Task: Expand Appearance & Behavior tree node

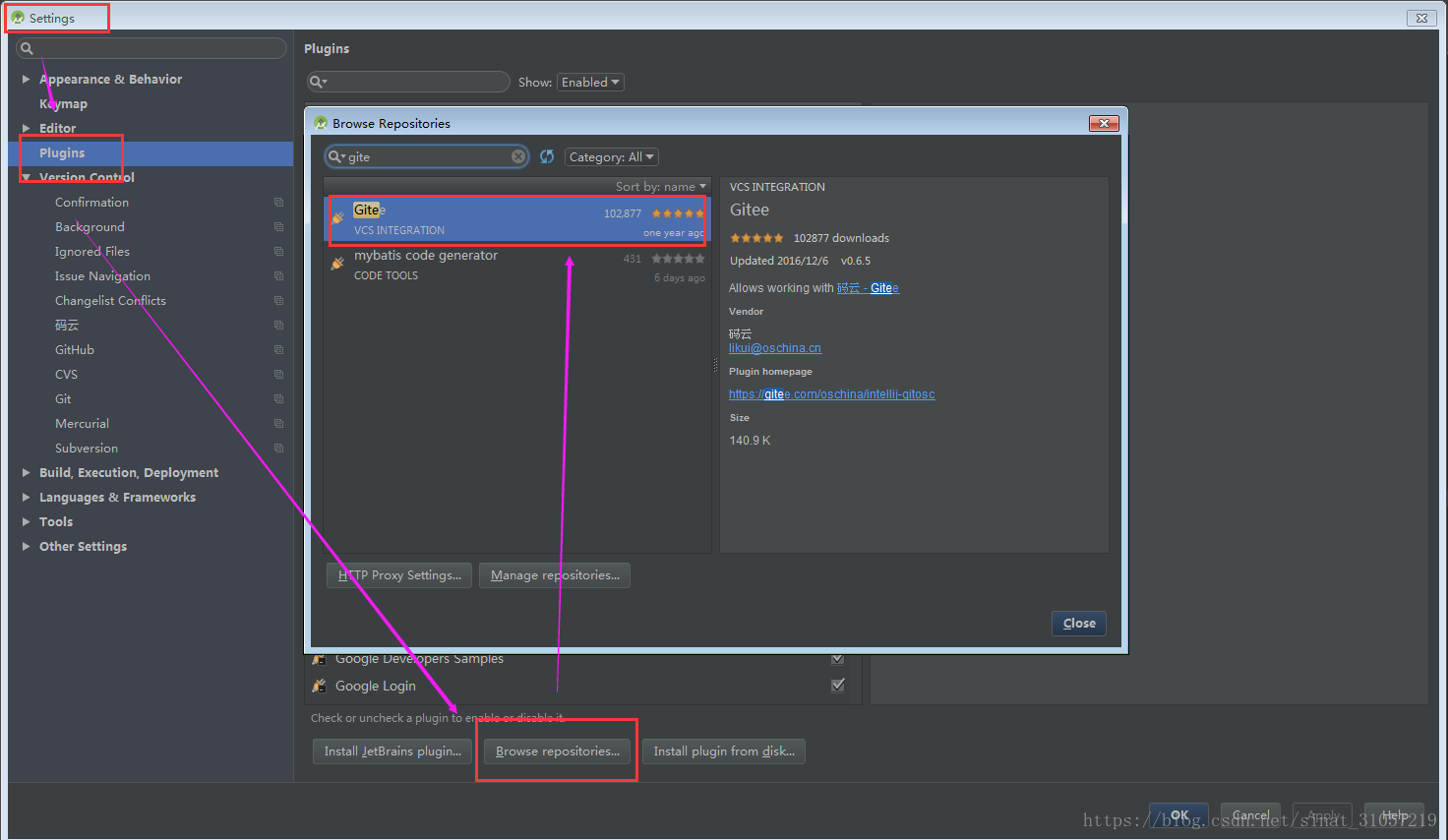Action: click(26, 79)
